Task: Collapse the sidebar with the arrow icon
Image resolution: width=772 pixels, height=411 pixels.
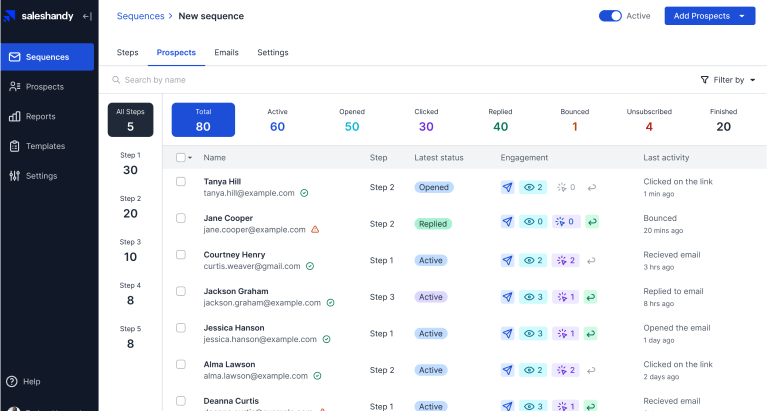Action: (87, 16)
